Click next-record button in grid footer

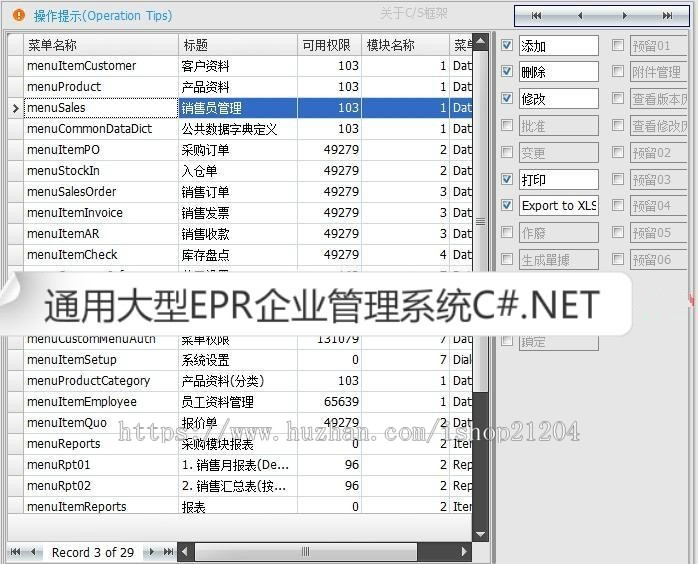click(x=151, y=552)
